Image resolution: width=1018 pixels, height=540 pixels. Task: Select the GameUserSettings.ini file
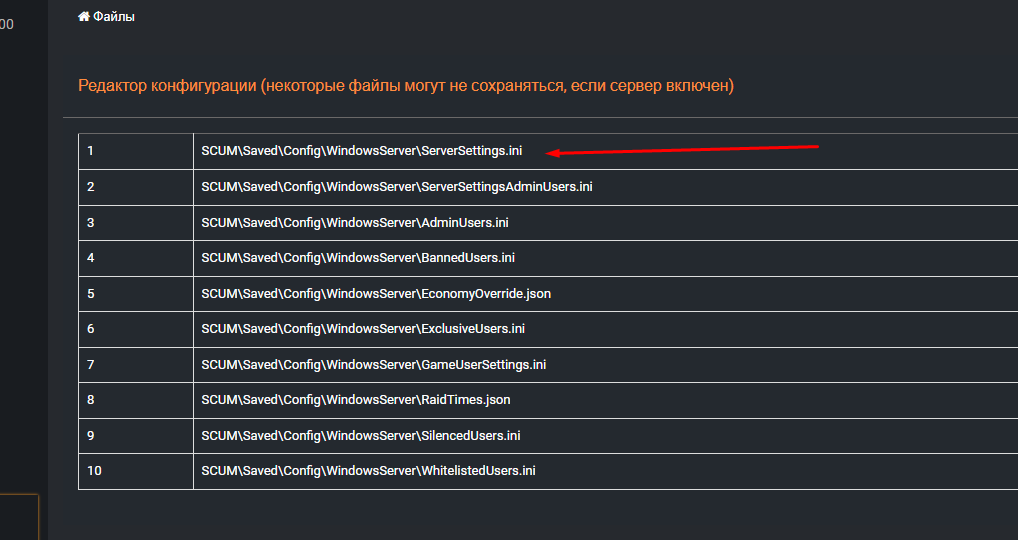[373, 365]
